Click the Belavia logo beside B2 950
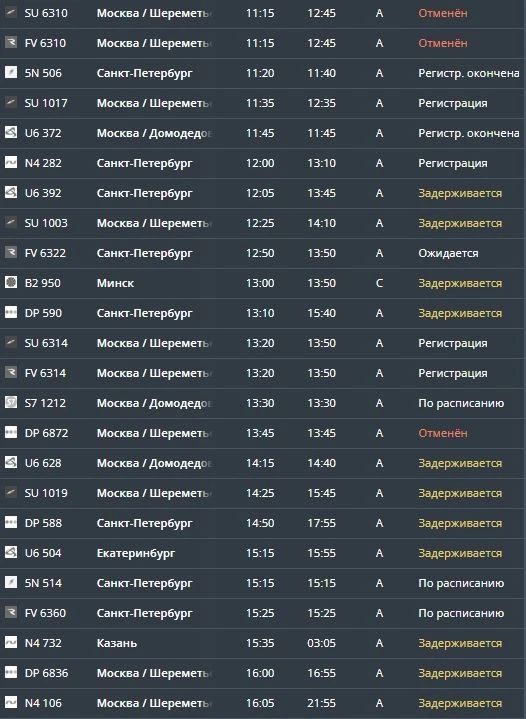The width and height of the screenshot is (526, 719). coord(11,282)
